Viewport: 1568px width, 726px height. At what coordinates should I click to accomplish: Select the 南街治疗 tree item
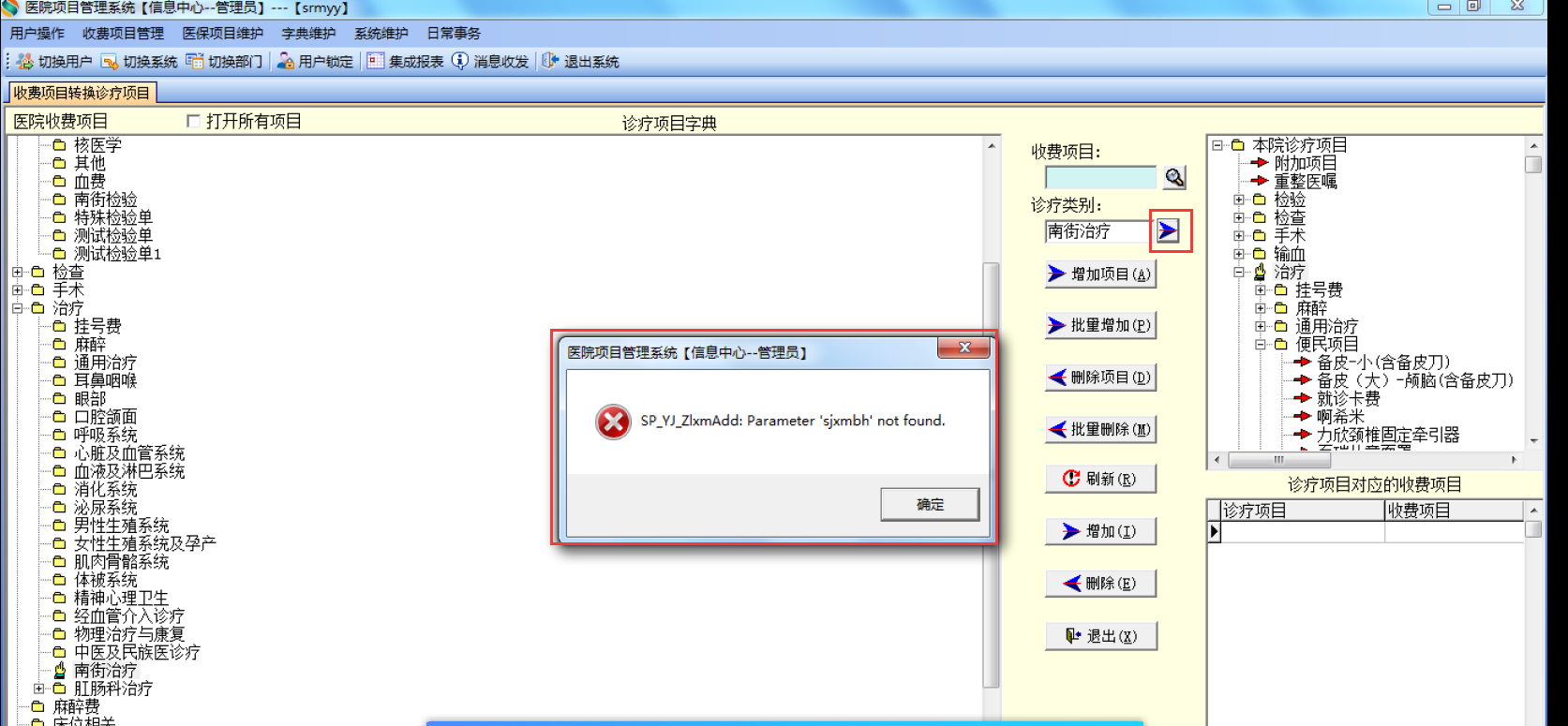coord(105,671)
